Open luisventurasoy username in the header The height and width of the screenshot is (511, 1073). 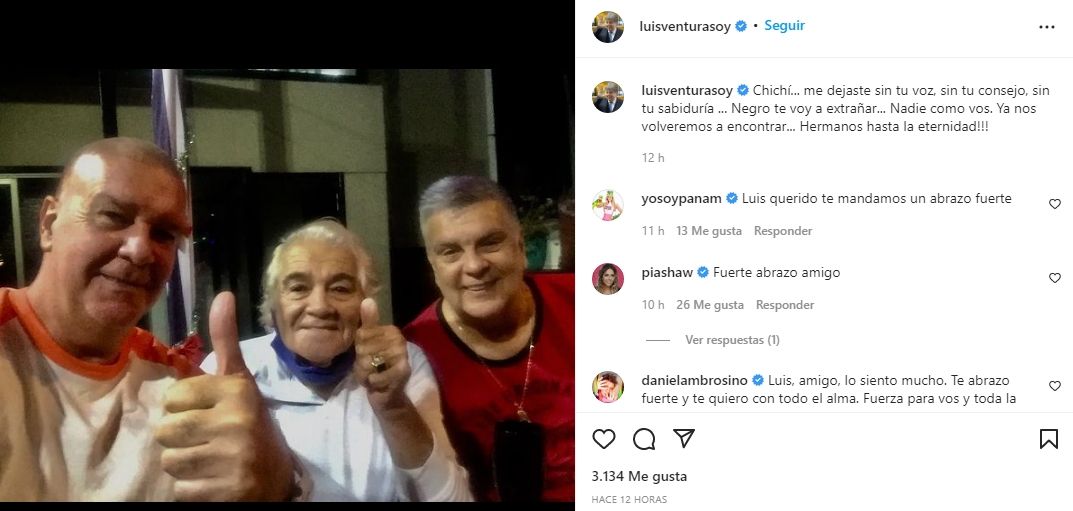click(686, 26)
